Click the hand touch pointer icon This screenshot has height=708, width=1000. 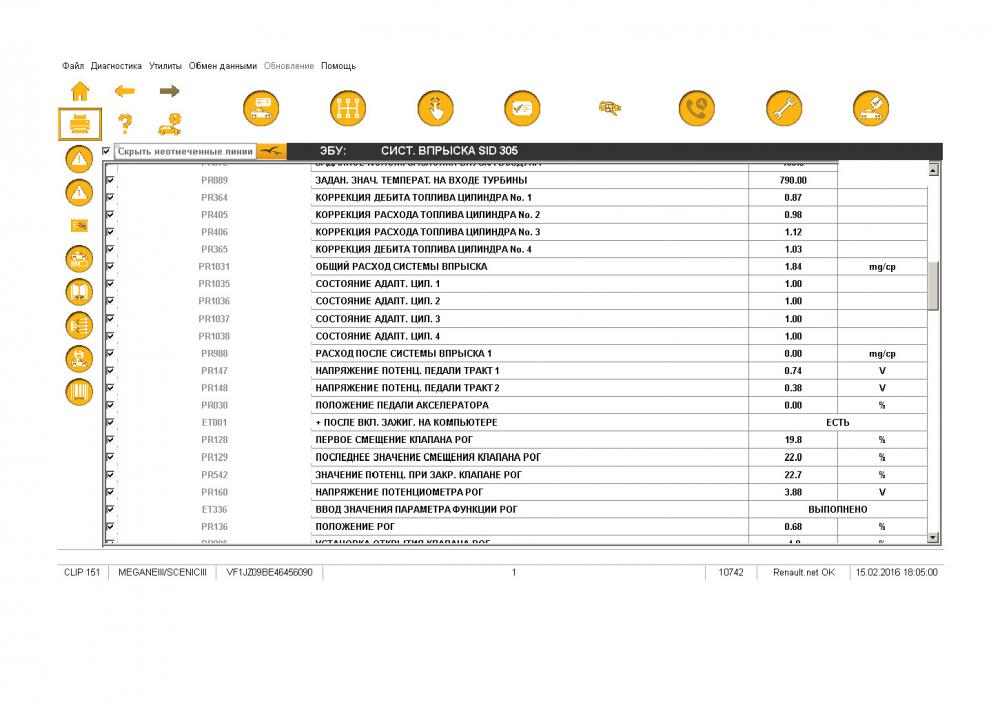click(x=436, y=108)
